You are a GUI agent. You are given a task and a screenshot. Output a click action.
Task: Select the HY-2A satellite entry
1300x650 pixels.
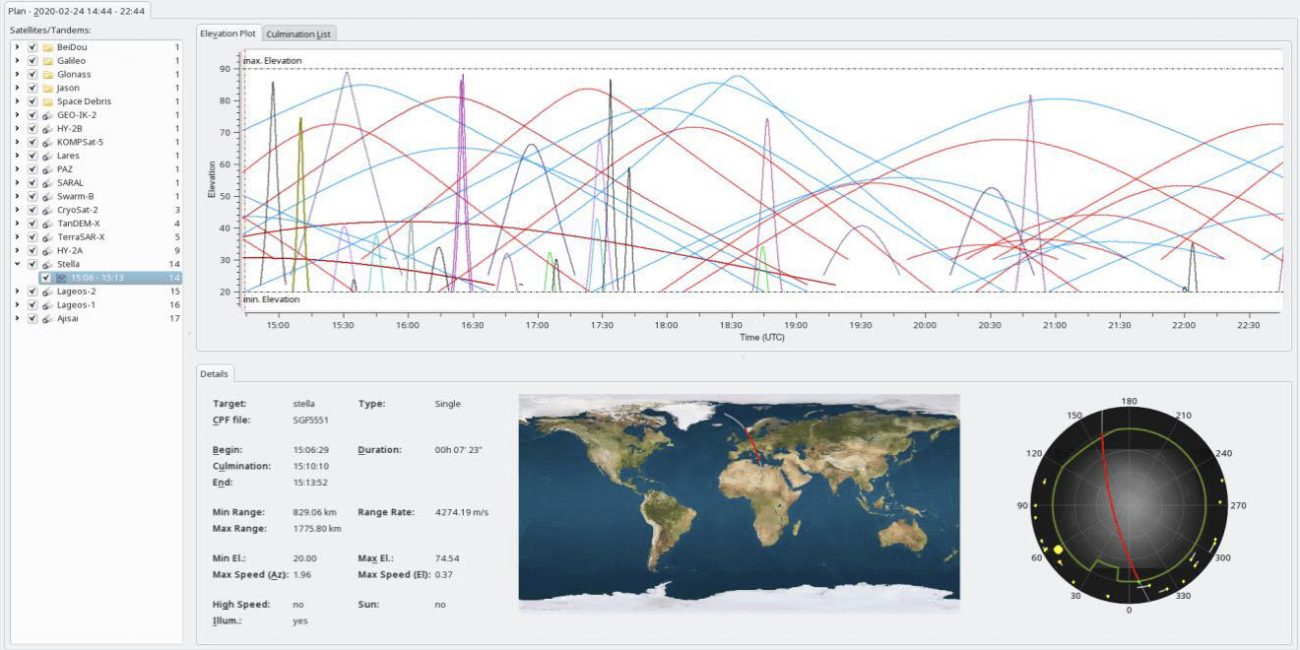[70, 251]
